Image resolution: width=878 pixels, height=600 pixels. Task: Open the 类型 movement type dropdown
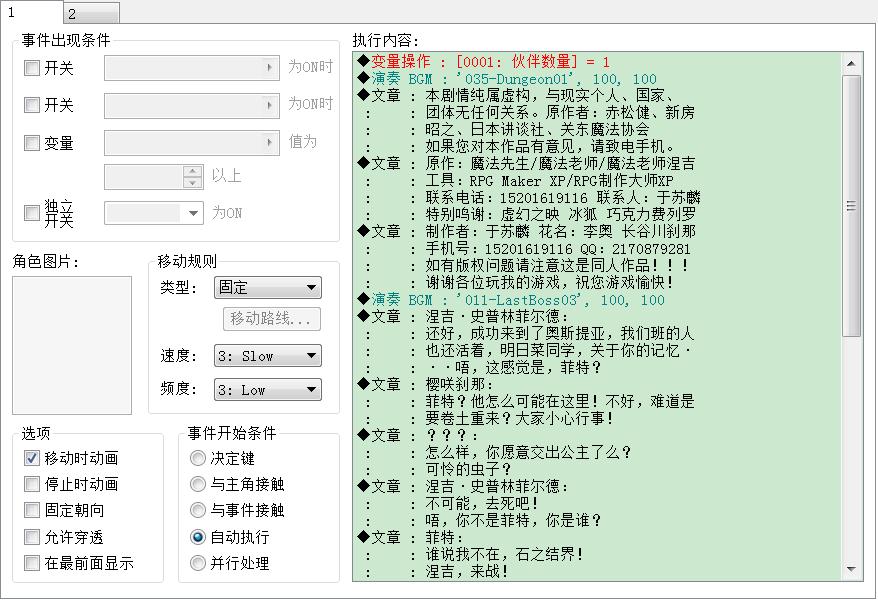[x=268, y=287]
